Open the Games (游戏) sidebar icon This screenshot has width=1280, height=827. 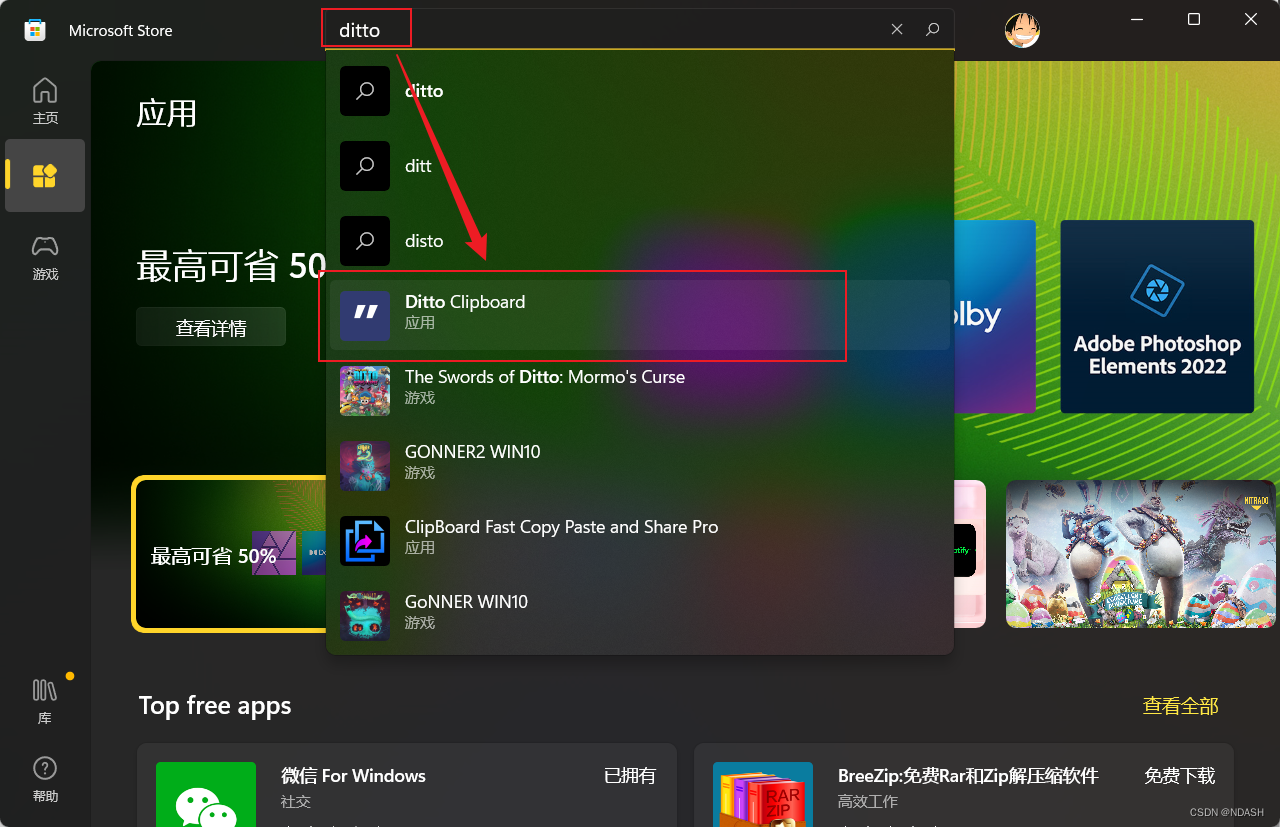tap(45, 257)
